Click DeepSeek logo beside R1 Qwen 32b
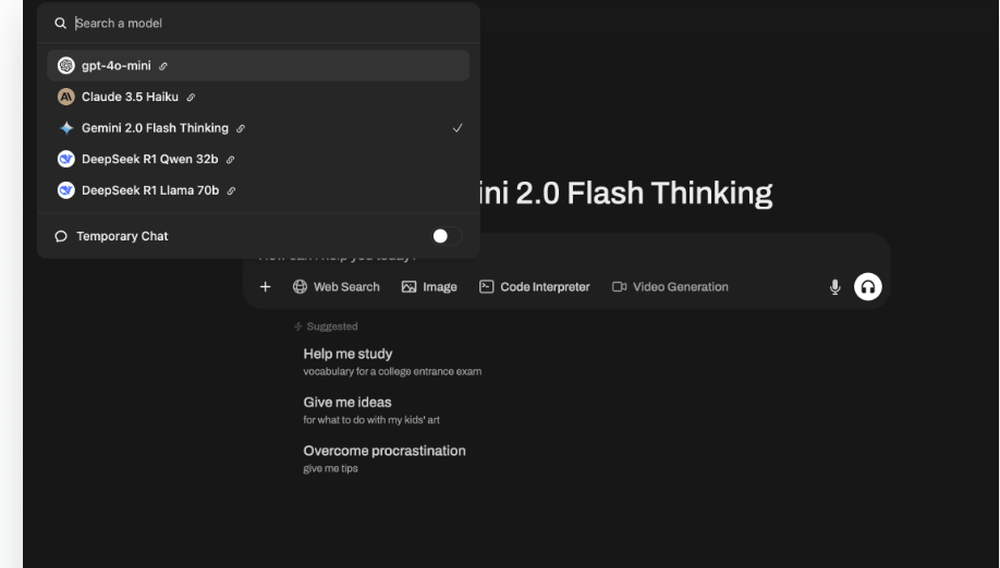 coord(66,159)
